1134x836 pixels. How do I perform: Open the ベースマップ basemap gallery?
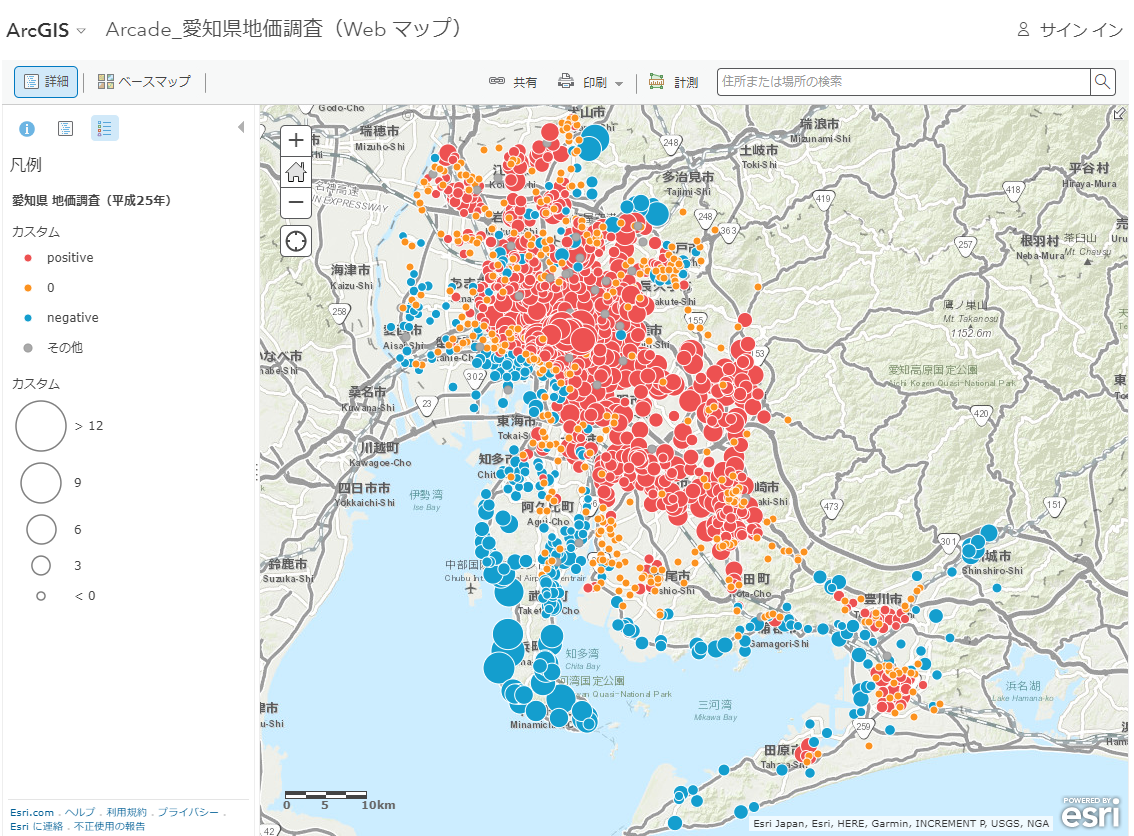click(145, 82)
